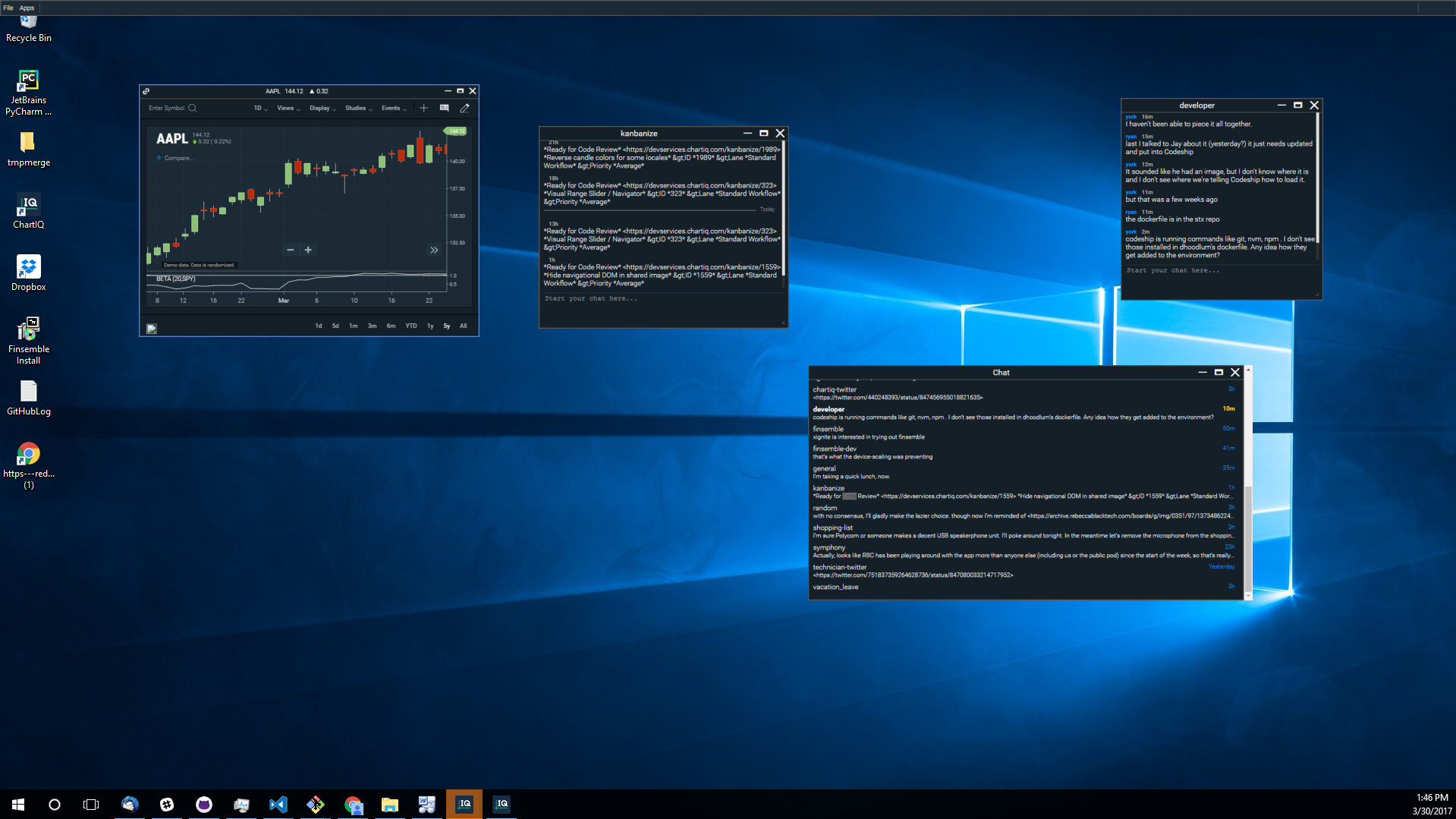This screenshot has height=819, width=1456.
Task: Click the Enter Symbol input field
Action: point(167,108)
